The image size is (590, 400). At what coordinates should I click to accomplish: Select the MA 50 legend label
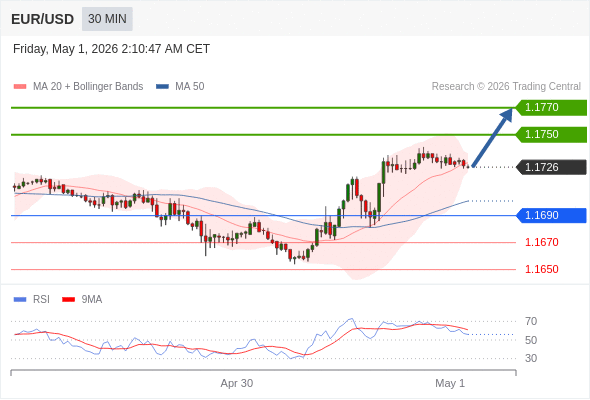[190, 87]
